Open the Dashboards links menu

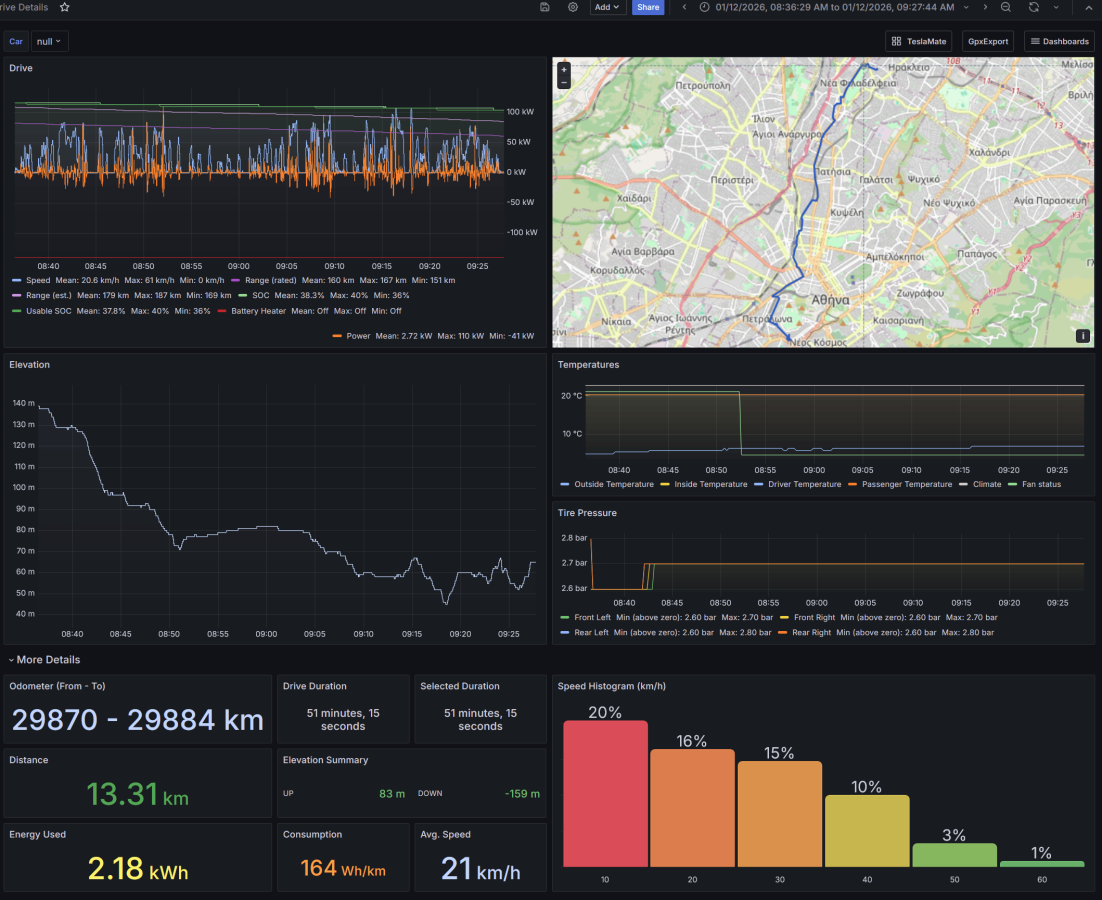tap(1059, 41)
